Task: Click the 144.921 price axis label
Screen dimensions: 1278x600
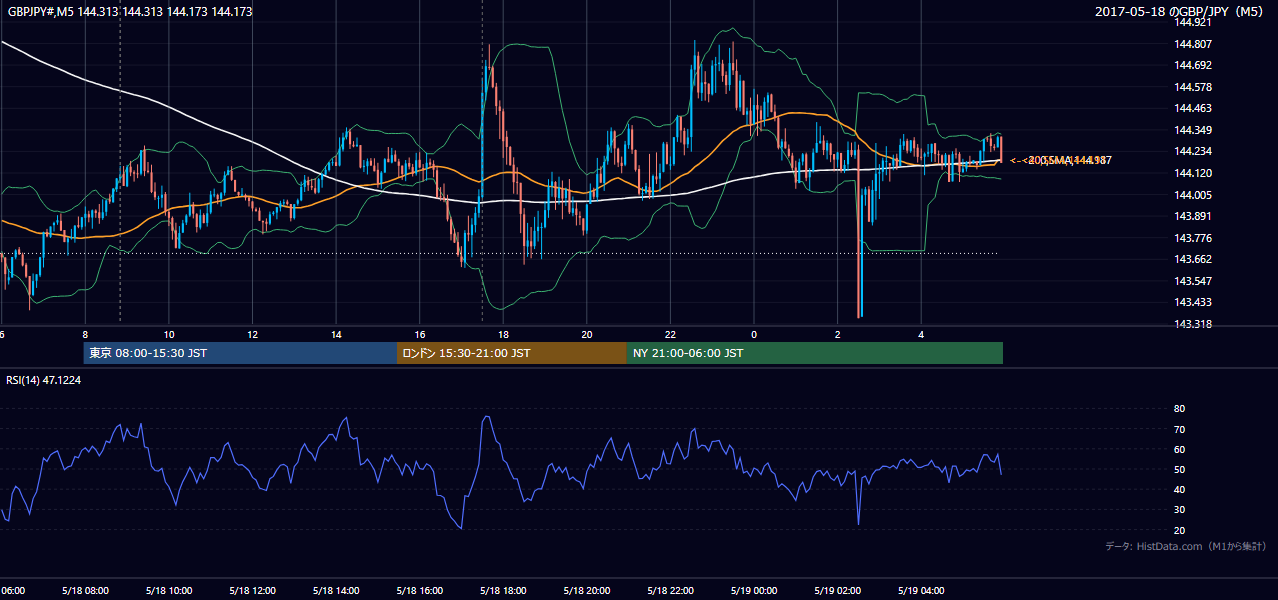Action: (1194, 22)
